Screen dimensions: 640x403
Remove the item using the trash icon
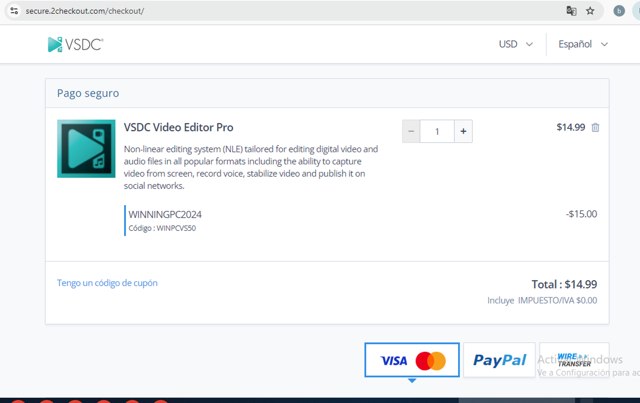tap(596, 127)
